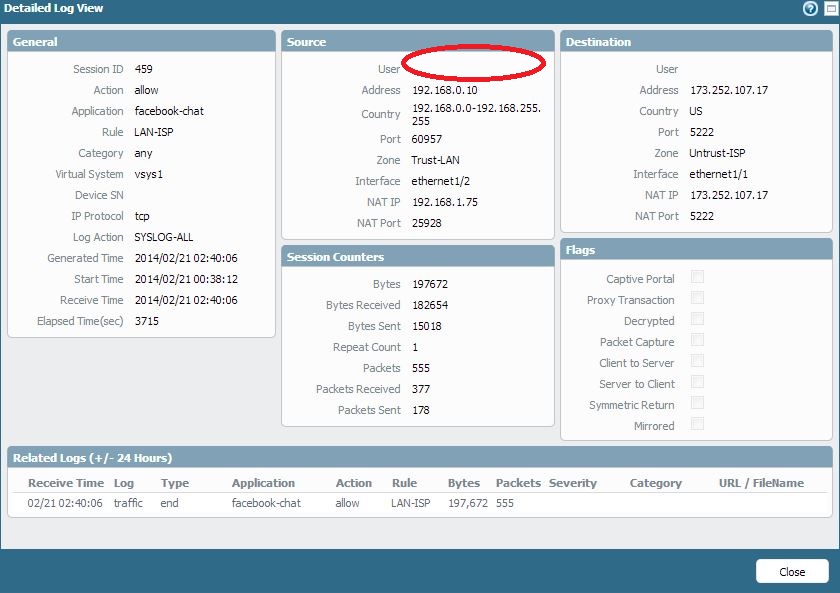This screenshot has width=840, height=593.
Task: Toggle the Captive Portal flag checkbox
Action: click(697, 277)
